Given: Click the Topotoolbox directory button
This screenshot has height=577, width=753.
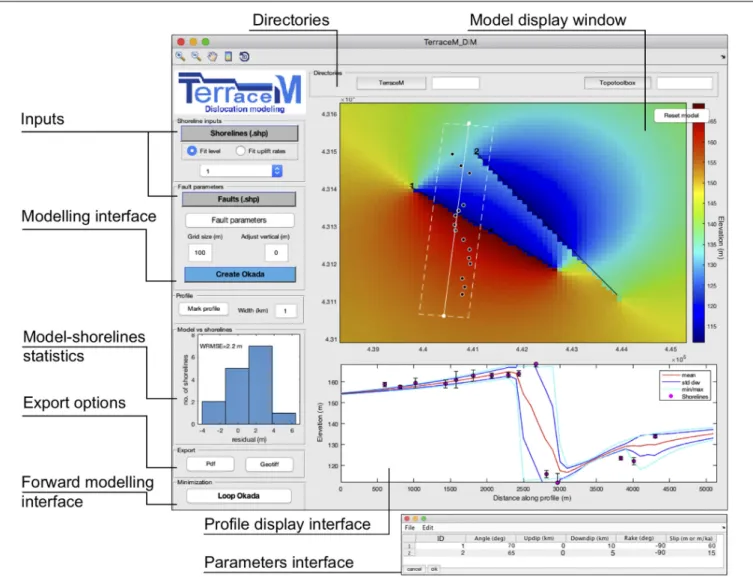Looking at the screenshot, I should (617, 83).
